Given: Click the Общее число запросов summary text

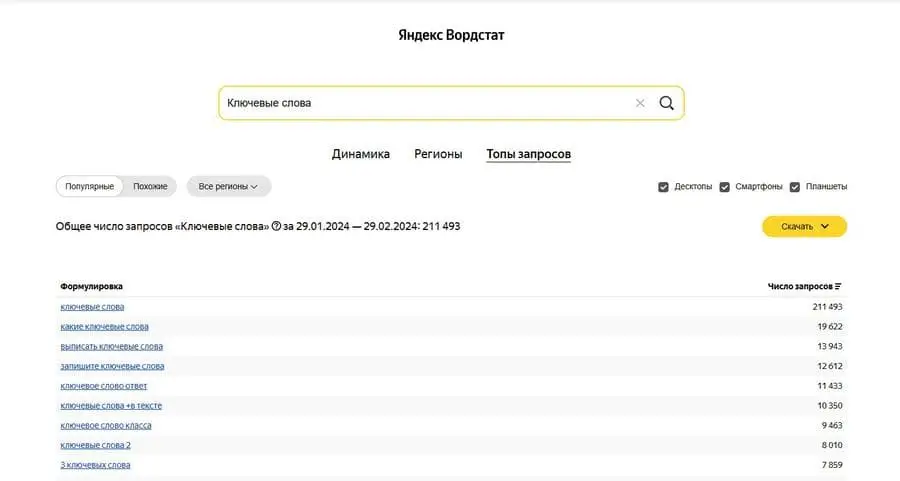Looking at the screenshot, I should click(x=258, y=226).
